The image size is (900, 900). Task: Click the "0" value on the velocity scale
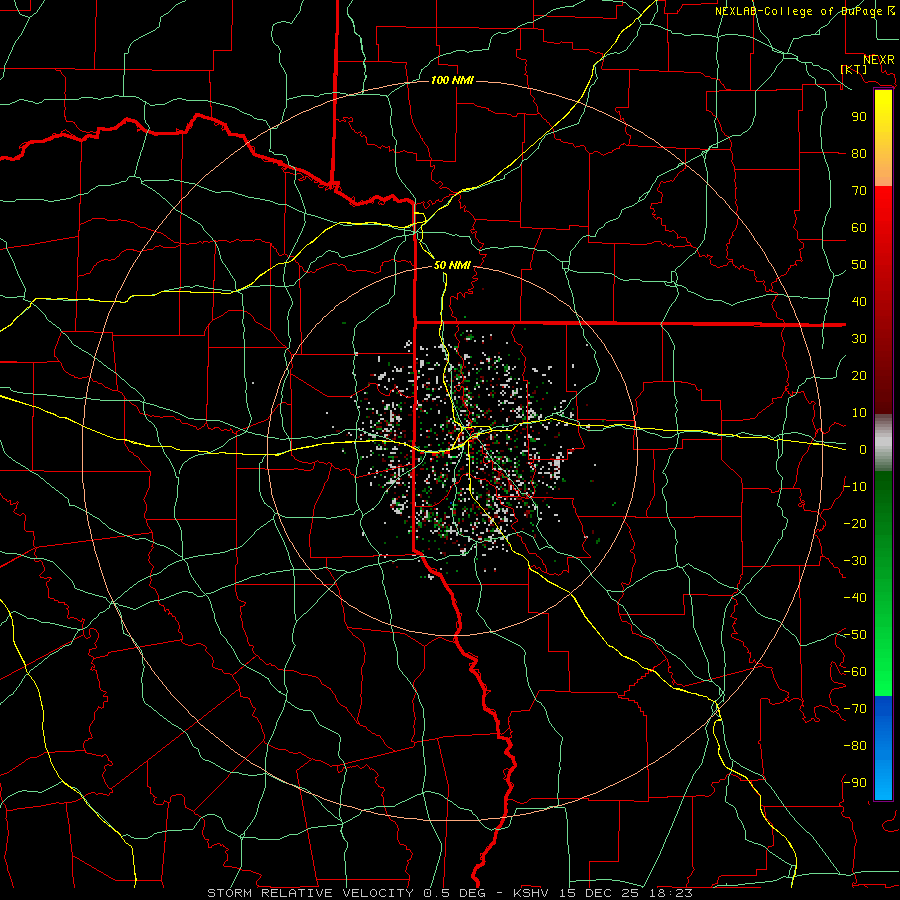pyautogui.click(x=863, y=450)
